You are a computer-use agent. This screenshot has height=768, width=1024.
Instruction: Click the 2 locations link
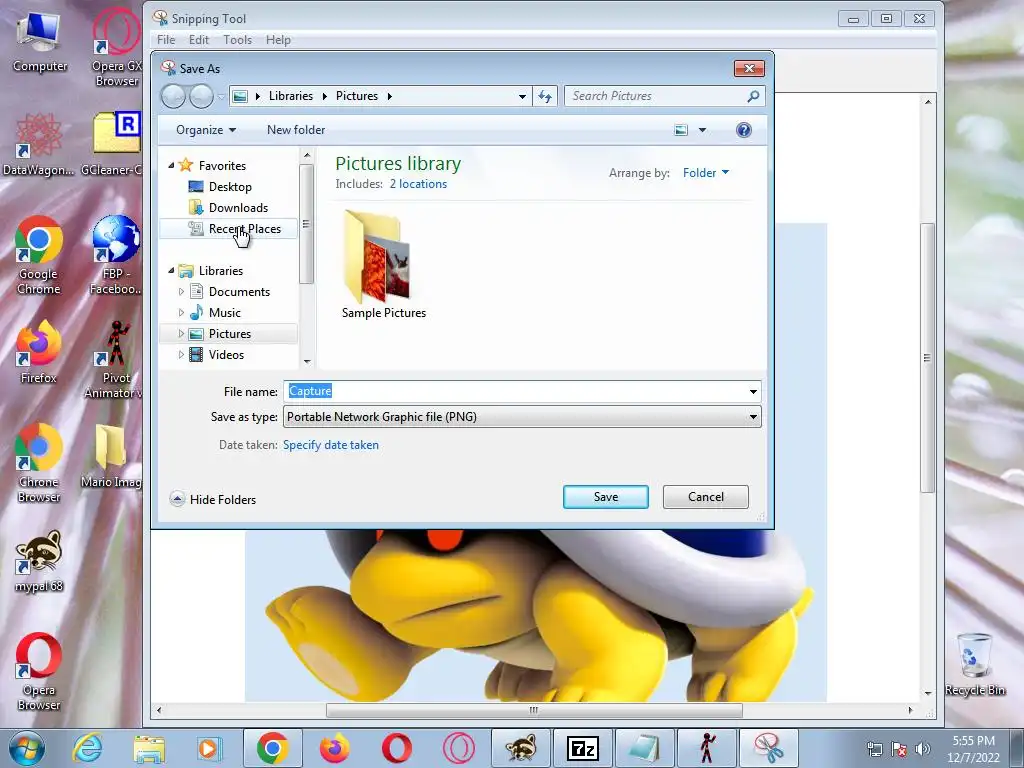point(418,184)
